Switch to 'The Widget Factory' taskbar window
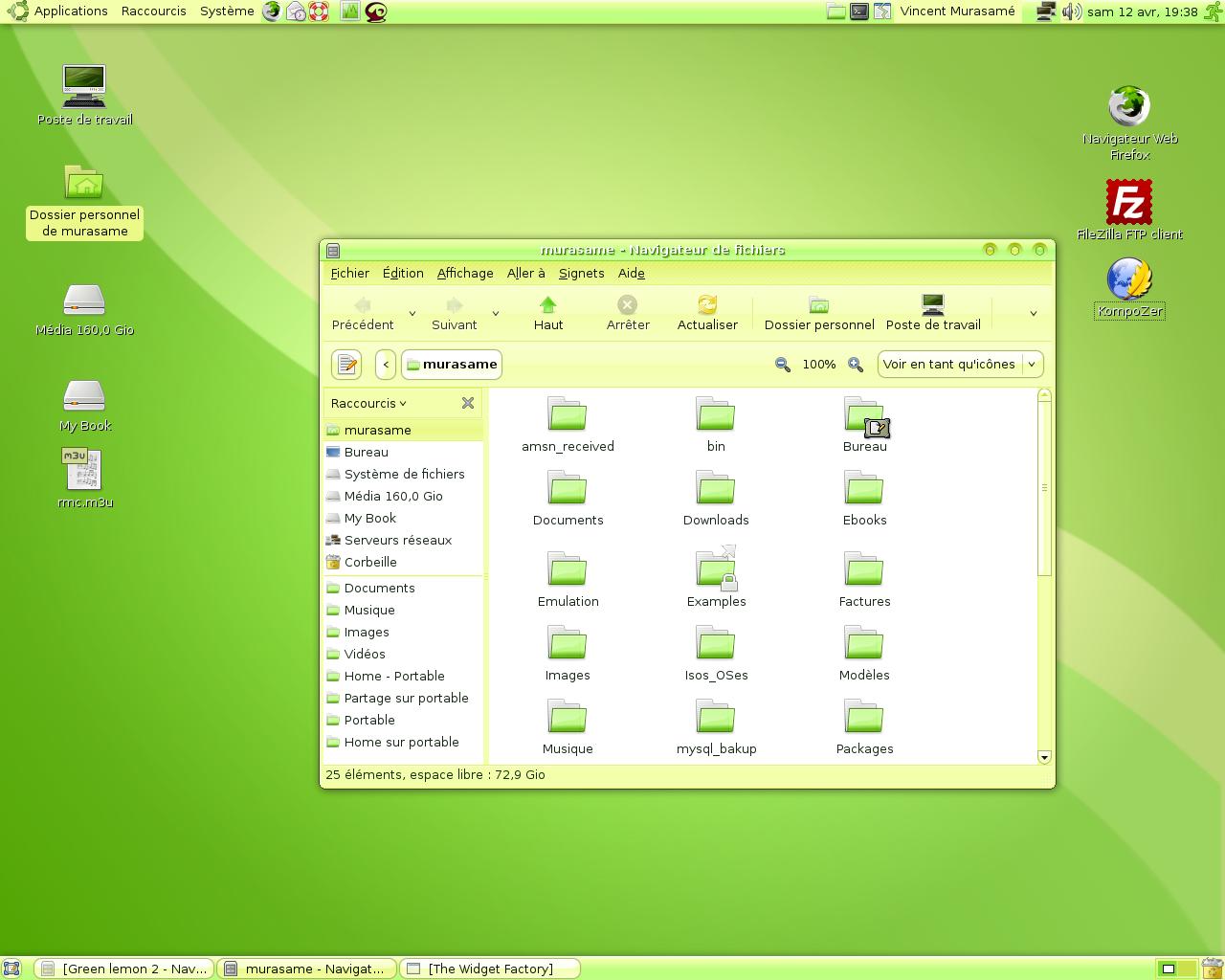This screenshot has height=980, width=1225. (x=490, y=969)
